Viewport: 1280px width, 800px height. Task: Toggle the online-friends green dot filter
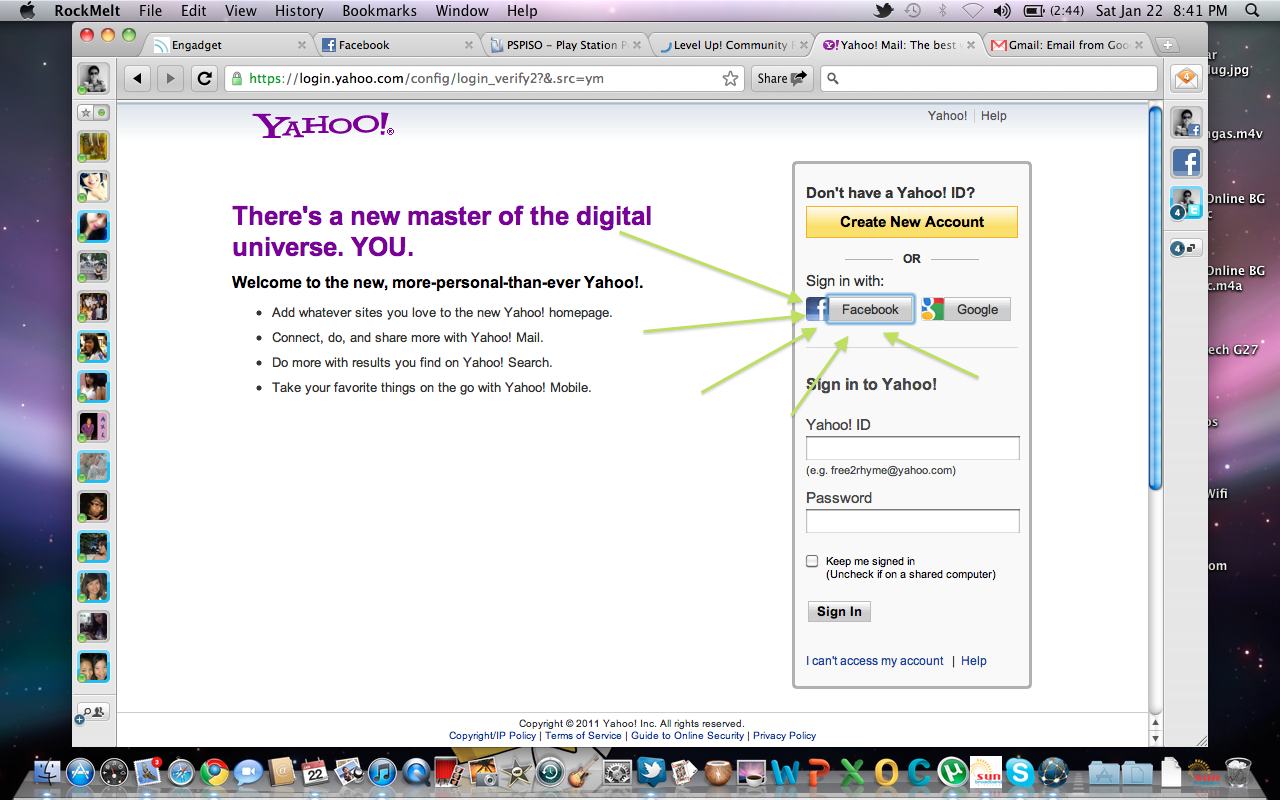click(x=102, y=113)
